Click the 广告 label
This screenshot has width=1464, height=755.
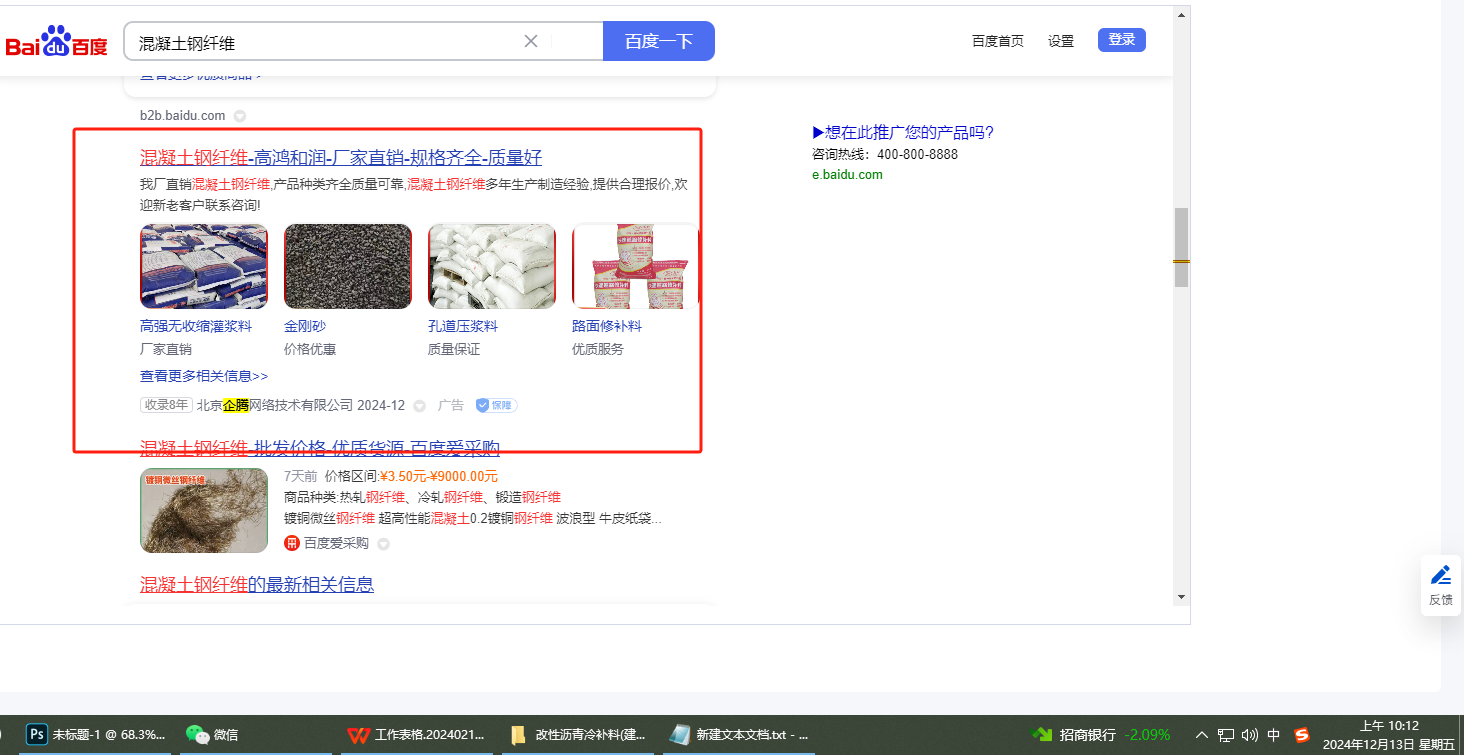451,405
